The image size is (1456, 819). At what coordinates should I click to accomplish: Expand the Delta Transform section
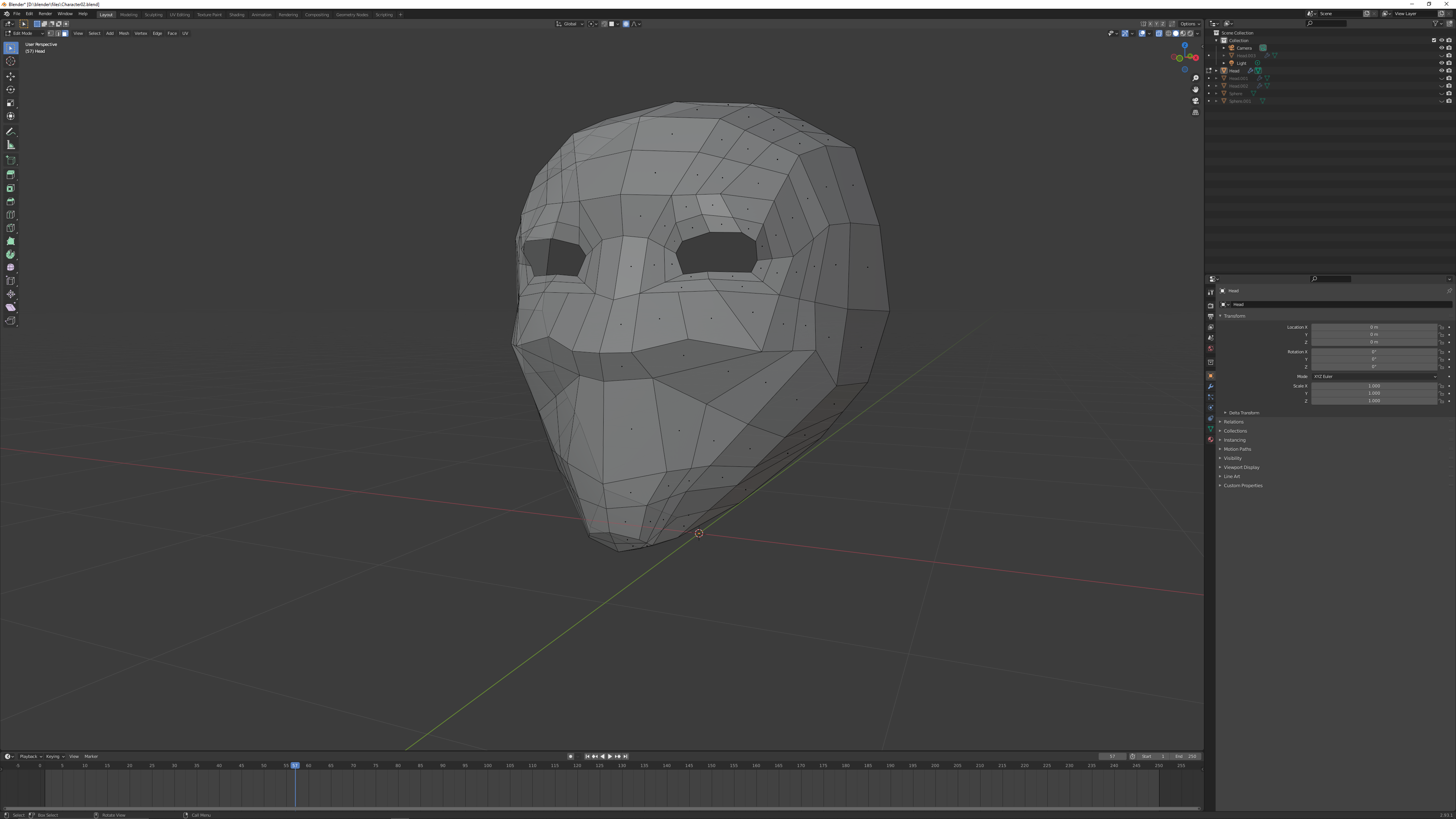[1244, 413]
